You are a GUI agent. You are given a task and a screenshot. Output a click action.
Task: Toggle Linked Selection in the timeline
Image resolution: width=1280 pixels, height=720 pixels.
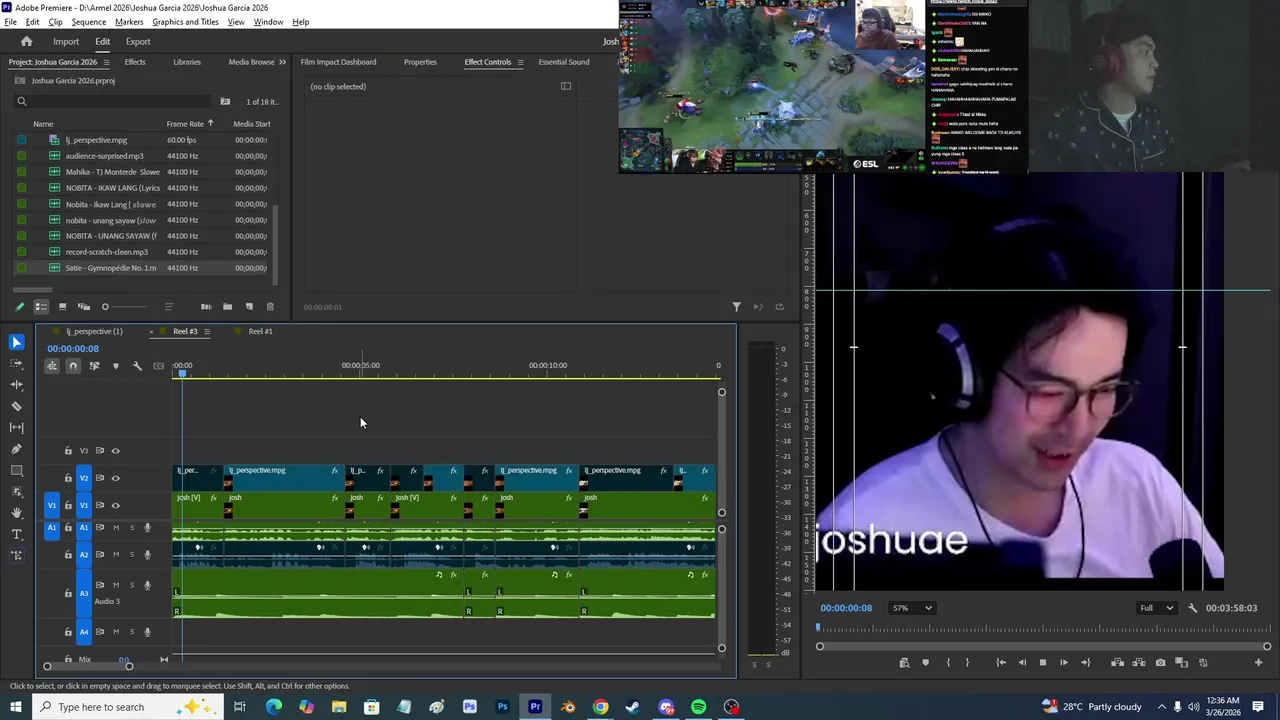(94, 366)
